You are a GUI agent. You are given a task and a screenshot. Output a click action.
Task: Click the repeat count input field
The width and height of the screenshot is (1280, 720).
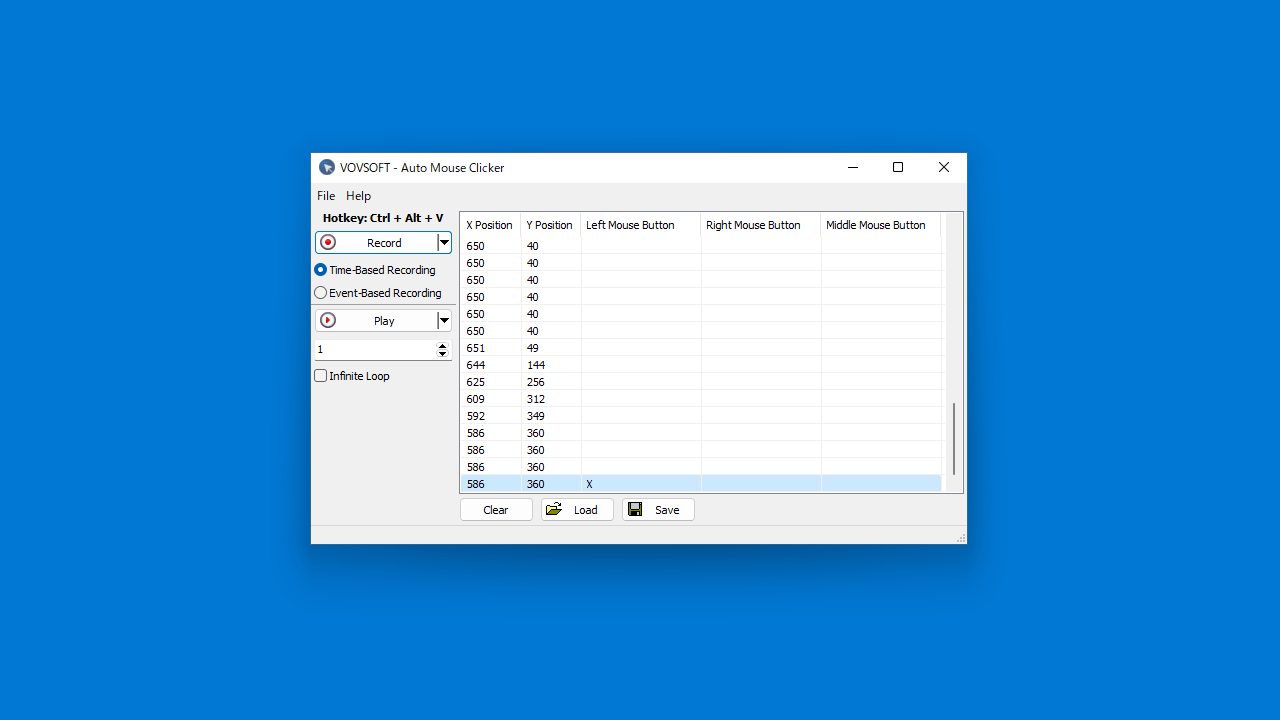point(376,350)
